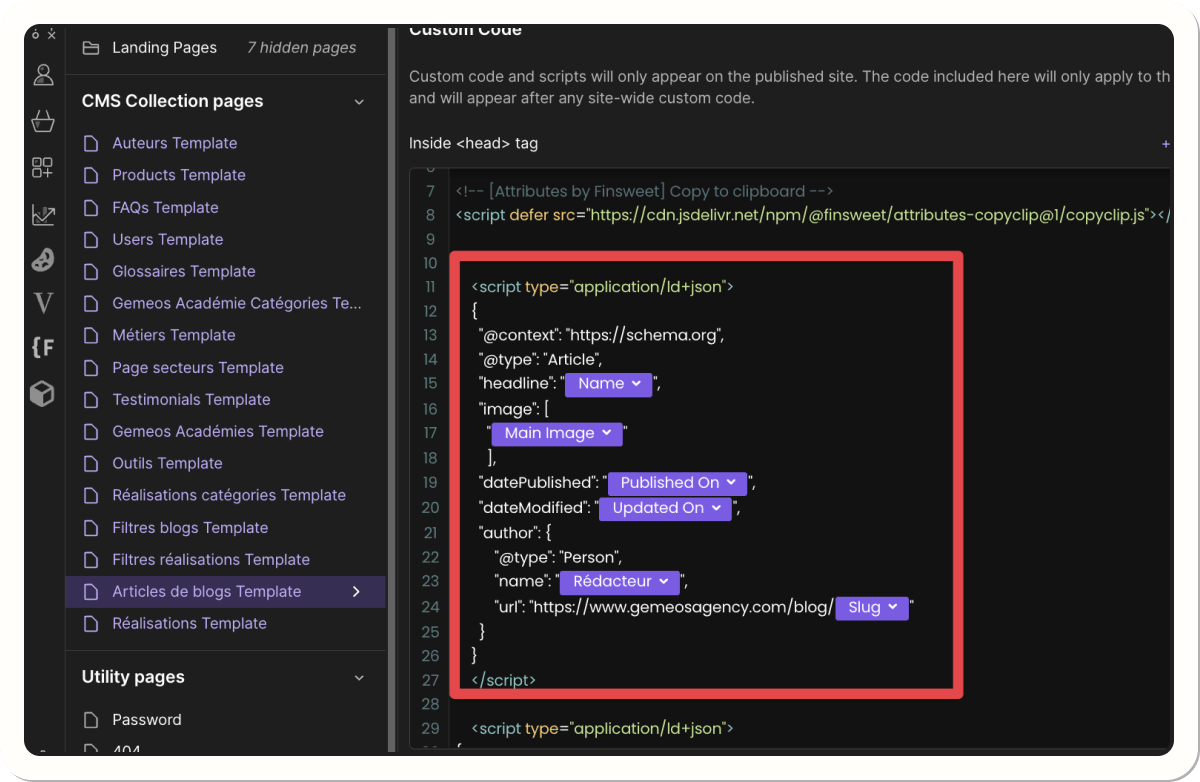Image resolution: width=1200 pixels, height=782 pixels.
Task: Click page icon next to Réalisations Template
Action: pyautogui.click(x=91, y=623)
